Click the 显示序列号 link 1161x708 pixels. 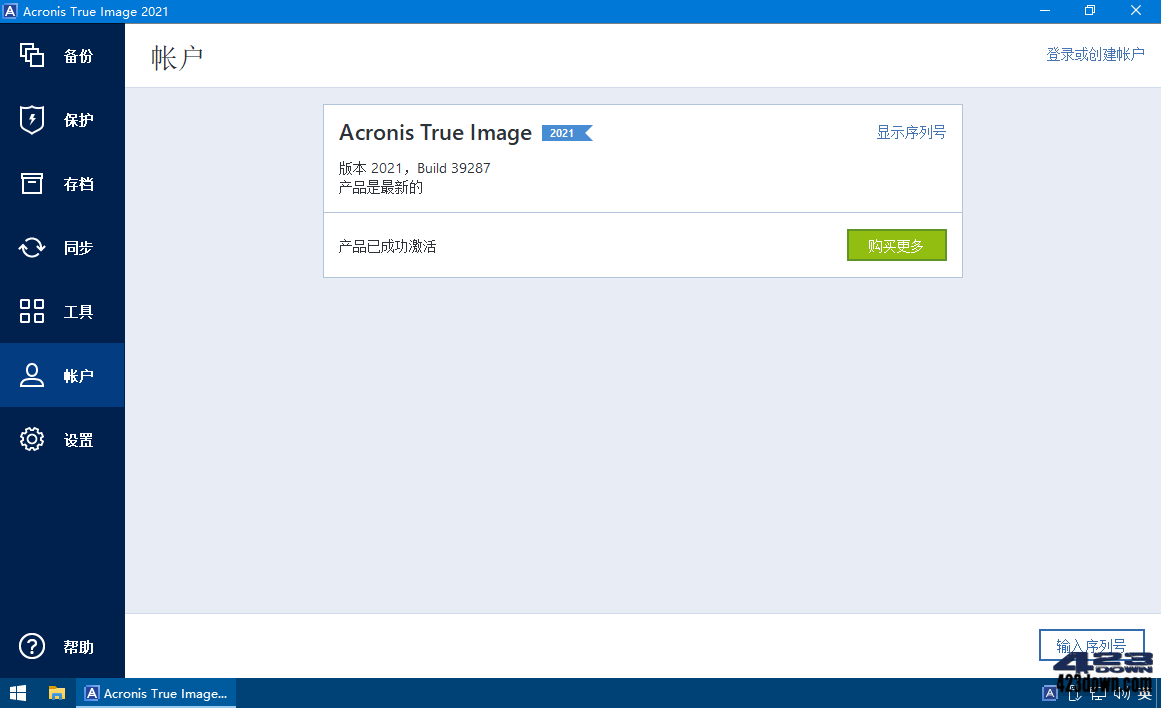pyautogui.click(x=911, y=131)
